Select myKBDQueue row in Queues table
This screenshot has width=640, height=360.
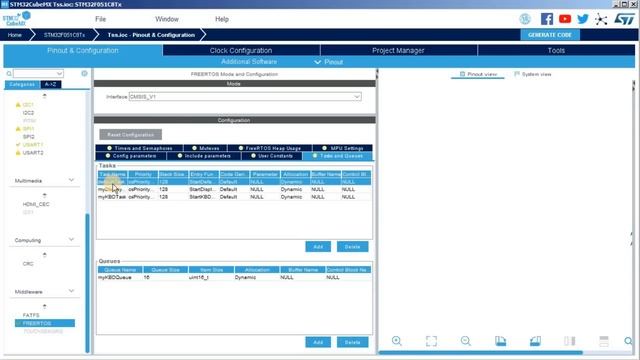tap(234, 277)
